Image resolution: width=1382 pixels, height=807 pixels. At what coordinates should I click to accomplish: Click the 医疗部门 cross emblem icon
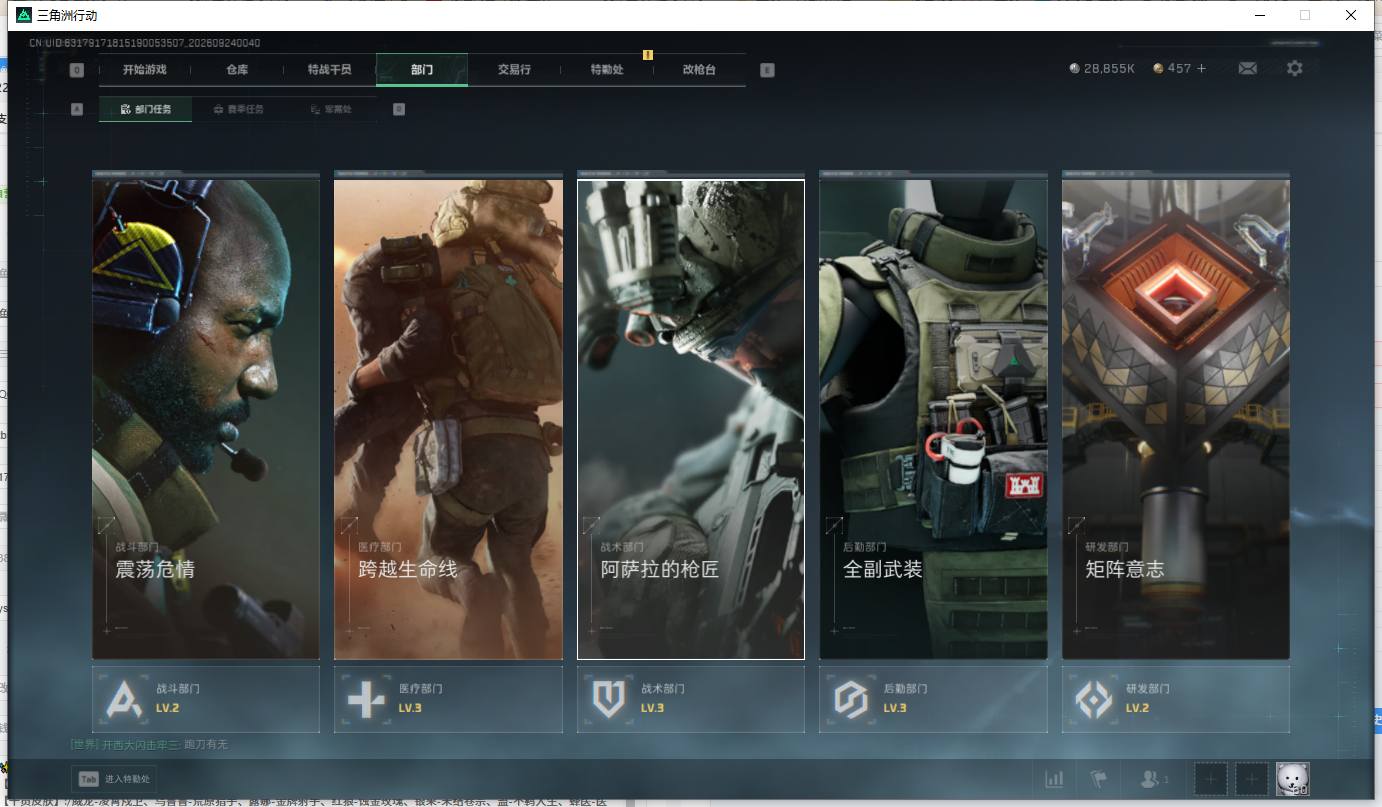click(366, 699)
